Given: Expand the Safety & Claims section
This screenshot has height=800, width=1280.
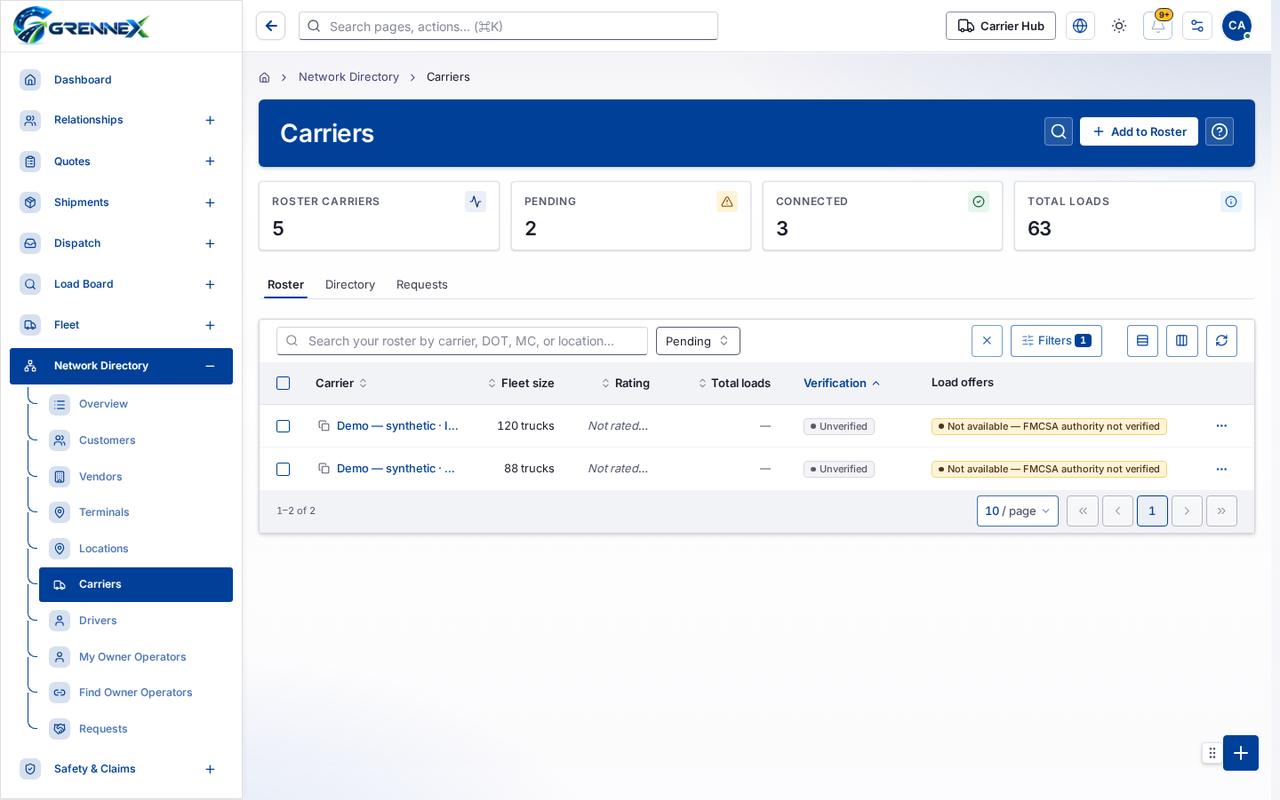Looking at the screenshot, I should (210, 769).
